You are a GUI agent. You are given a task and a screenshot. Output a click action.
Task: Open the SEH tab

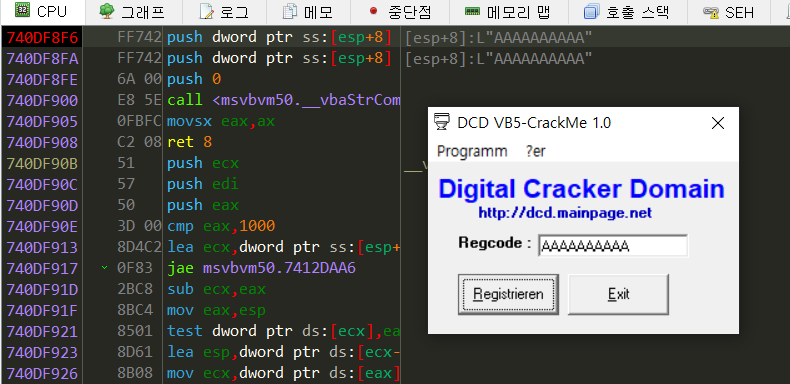(x=728, y=12)
